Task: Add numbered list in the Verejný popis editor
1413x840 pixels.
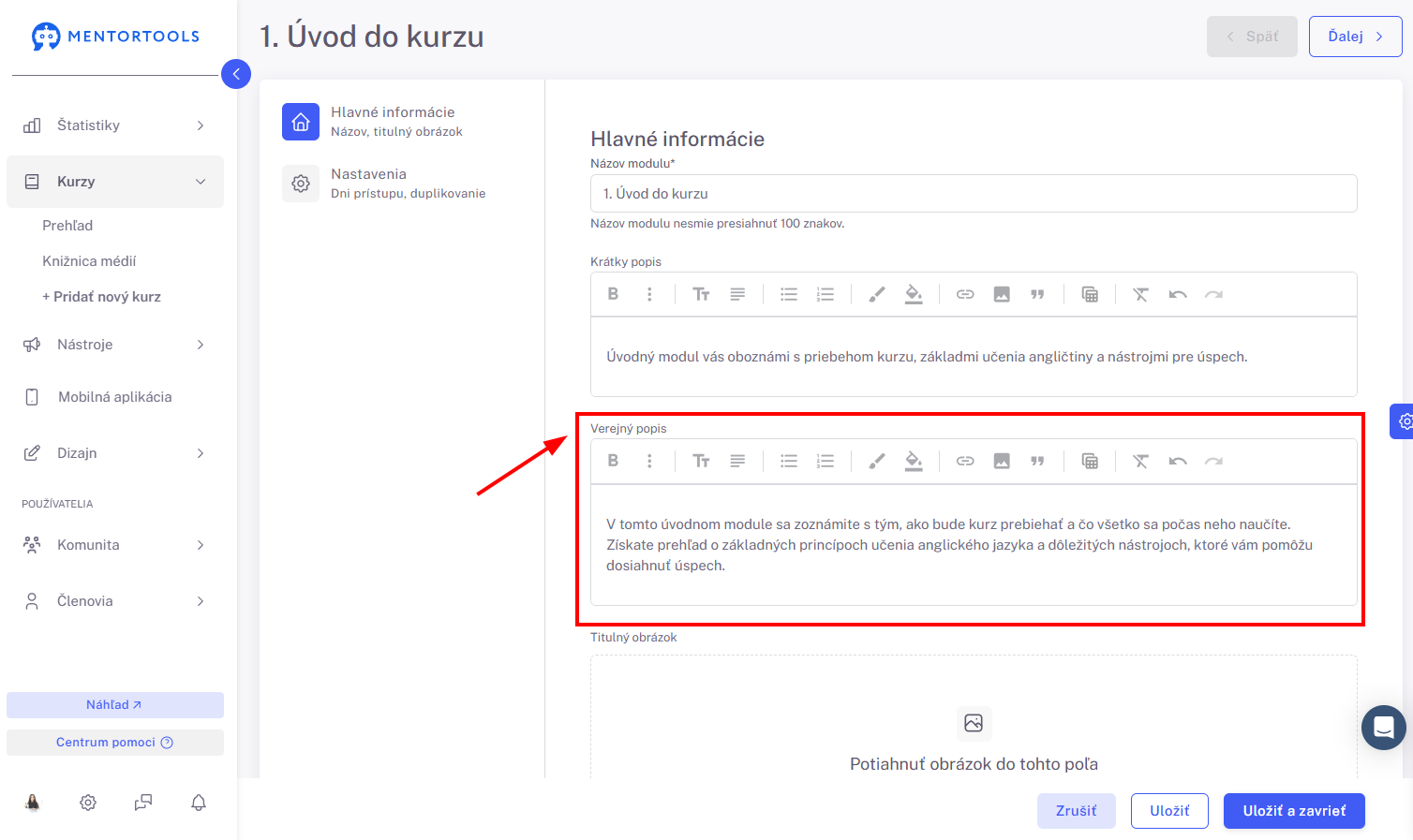Action: [x=825, y=461]
